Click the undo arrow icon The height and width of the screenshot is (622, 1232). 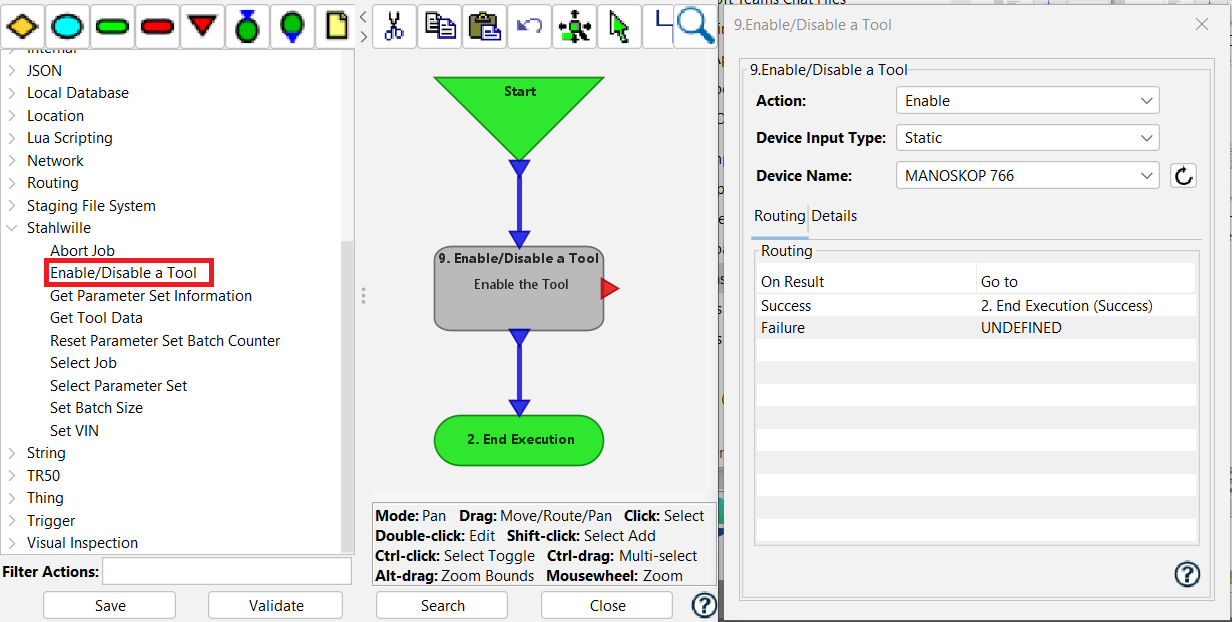click(529, 26)
